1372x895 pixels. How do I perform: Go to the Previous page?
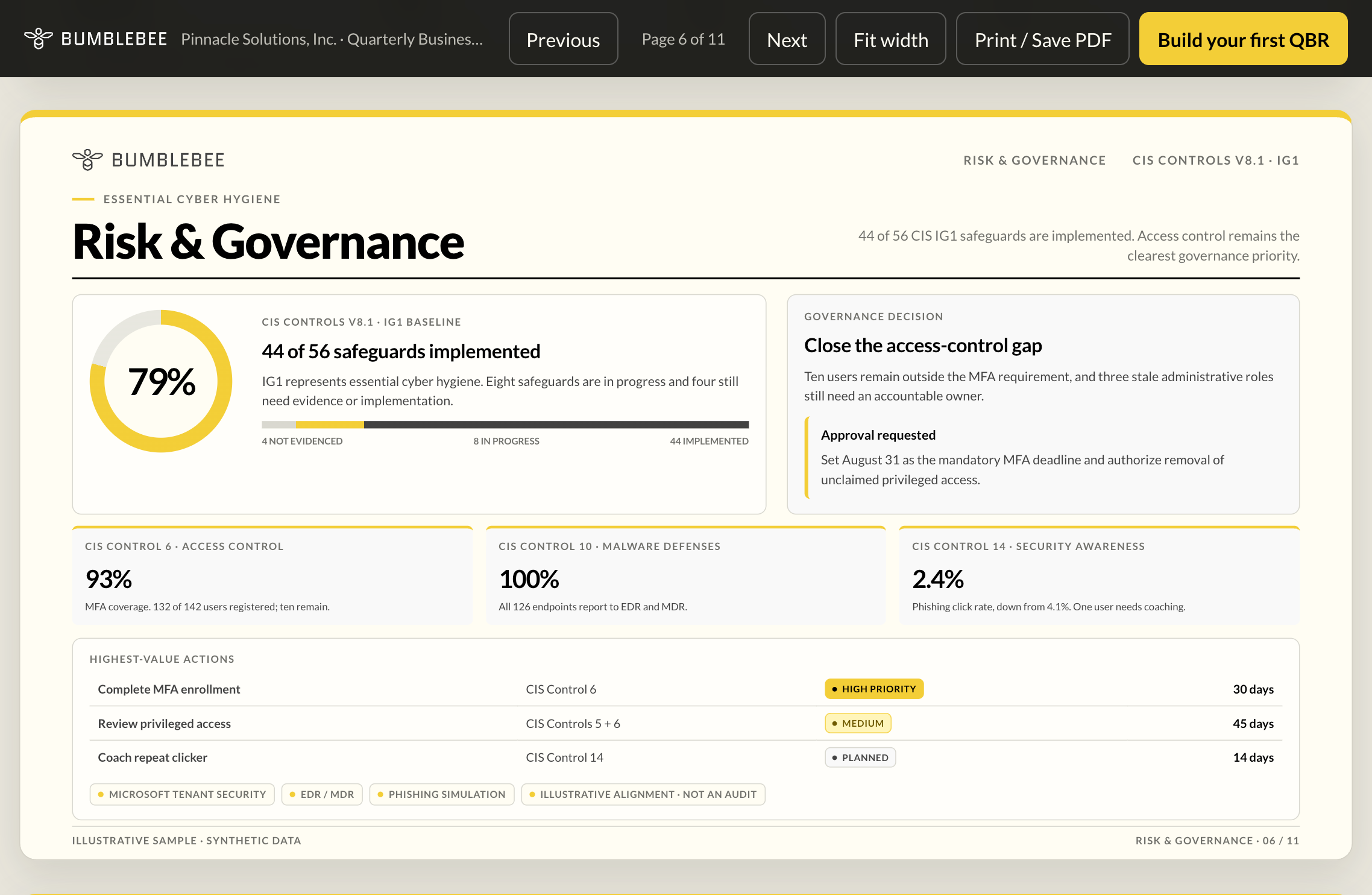563,39
